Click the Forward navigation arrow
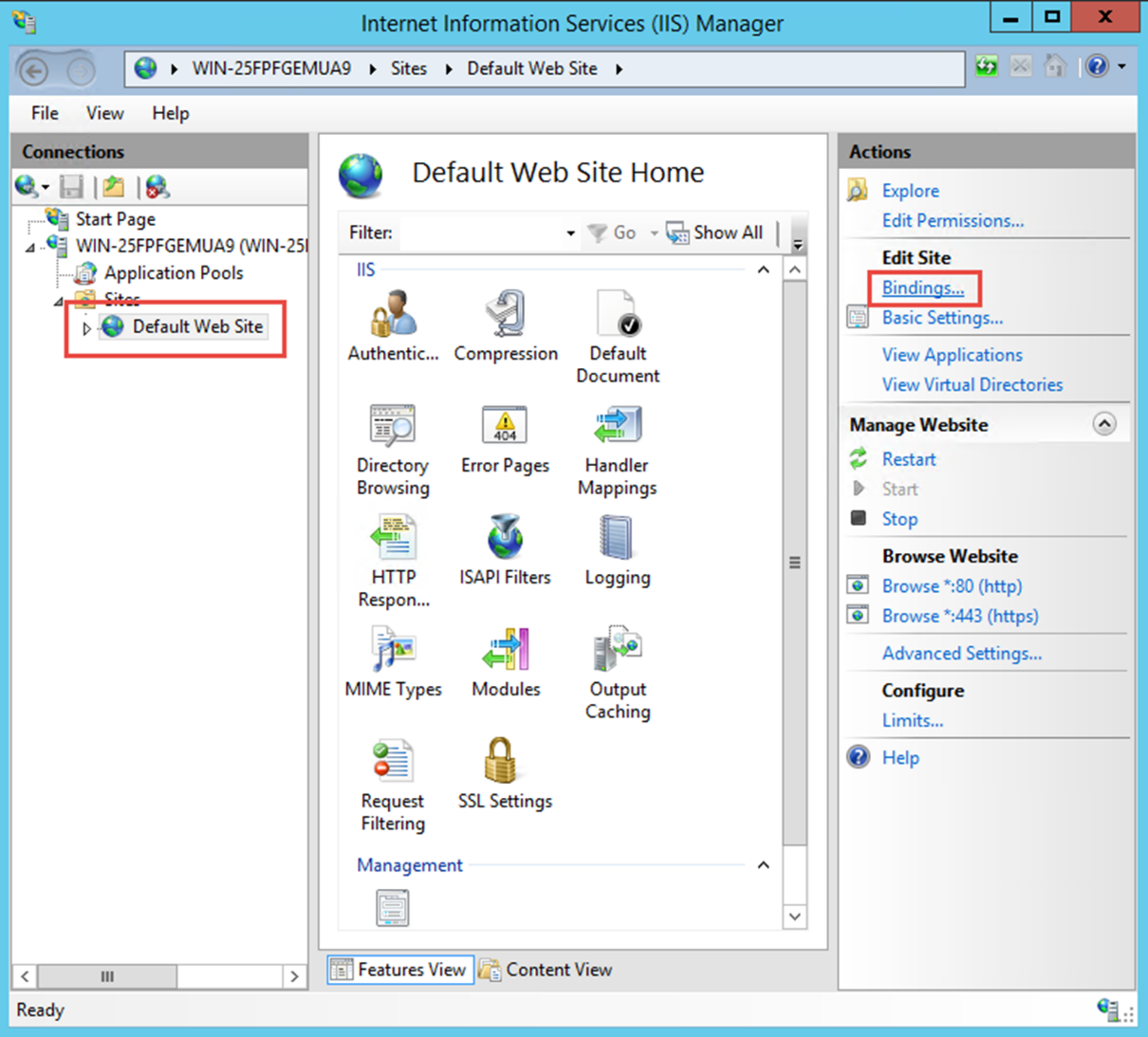The image size is (1148, 1037). (x=82, y=70)
